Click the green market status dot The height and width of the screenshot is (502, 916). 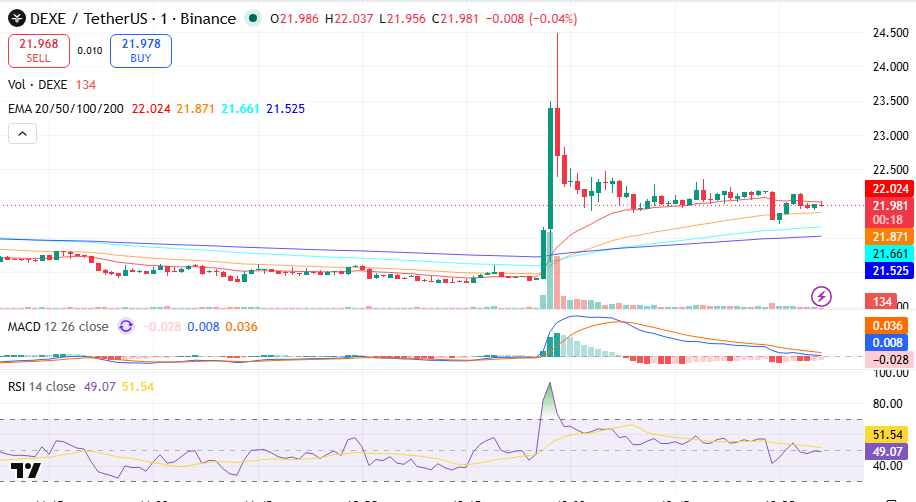(253, 19)
